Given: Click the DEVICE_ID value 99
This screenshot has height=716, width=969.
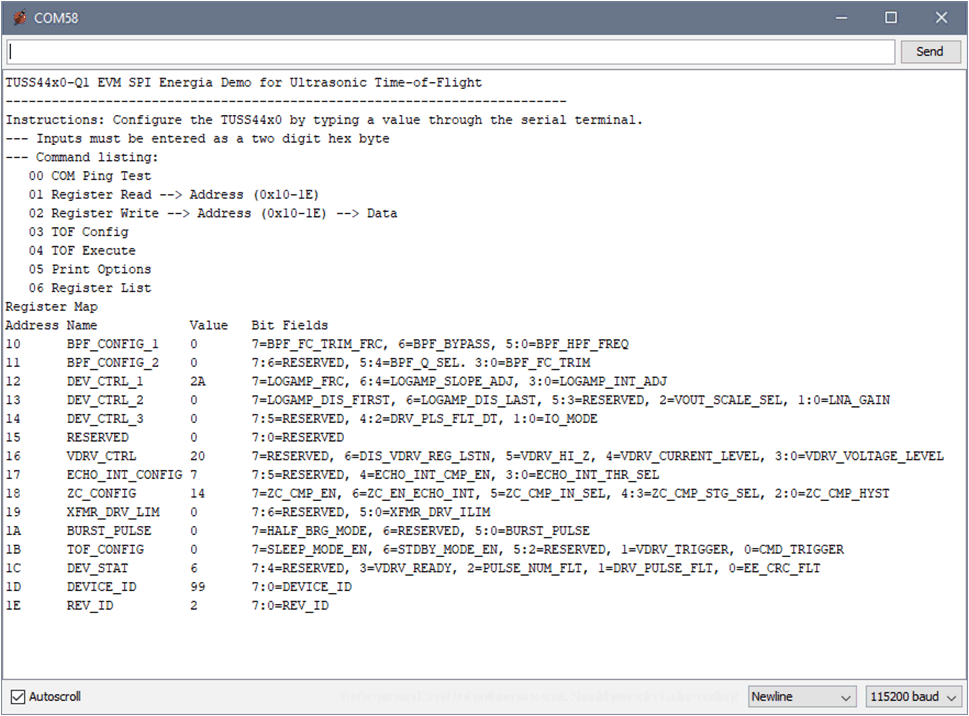Looking at the screenshot, I should pyautogui.click(x=197, y=587).
